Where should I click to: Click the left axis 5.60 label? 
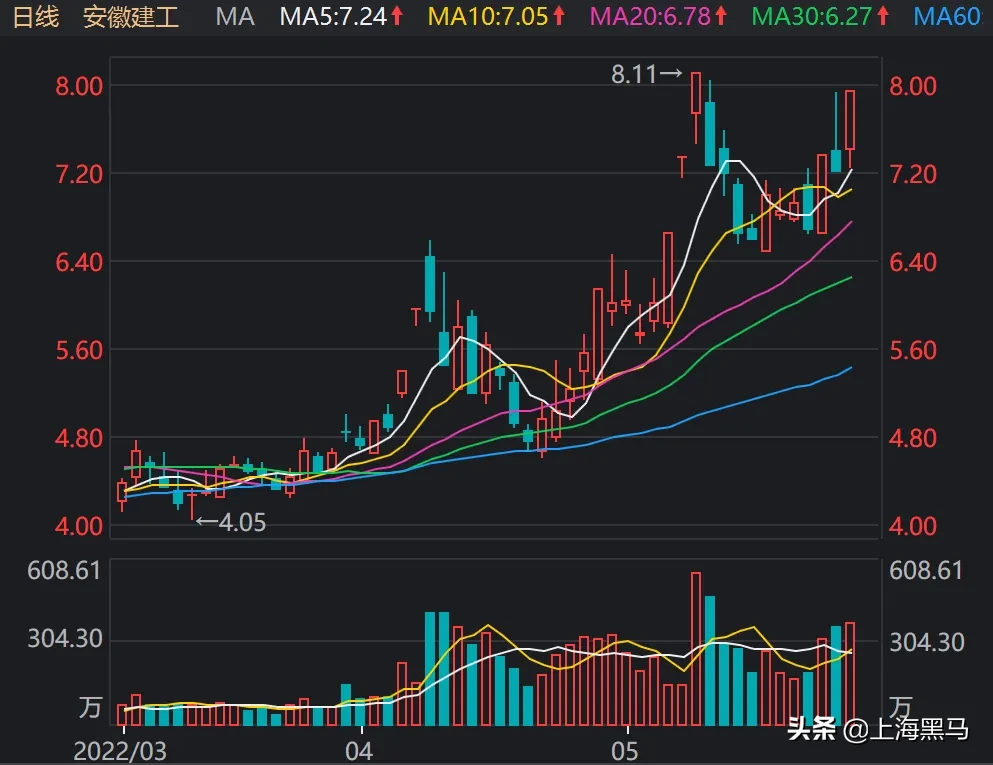pyautogui.click(x=79, y=350)
